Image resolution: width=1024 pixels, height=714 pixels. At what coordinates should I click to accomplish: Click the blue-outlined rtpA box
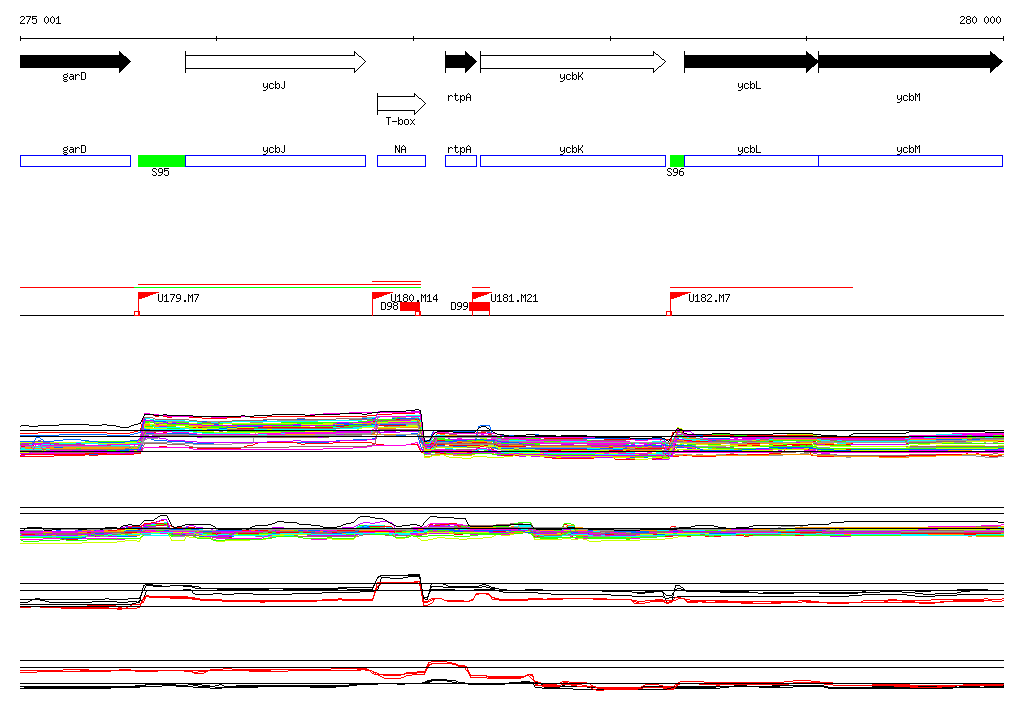(x=461, y=161)
